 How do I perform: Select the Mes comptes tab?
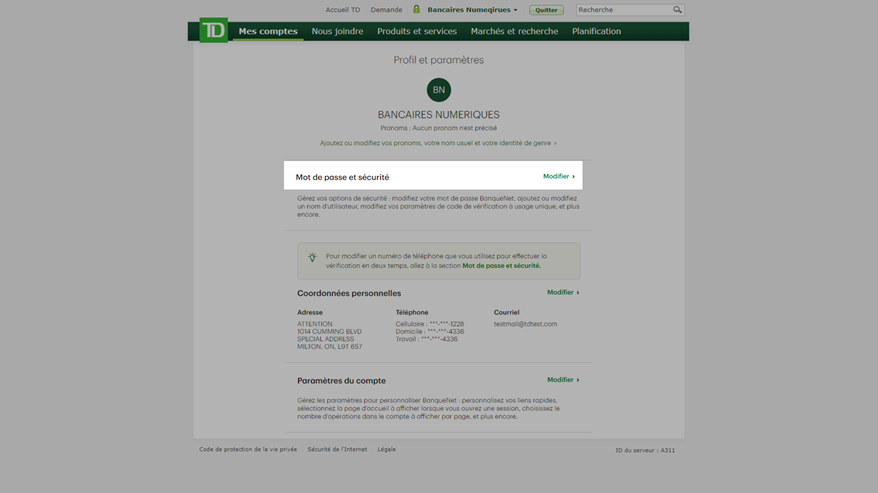(x=268, y=31)
